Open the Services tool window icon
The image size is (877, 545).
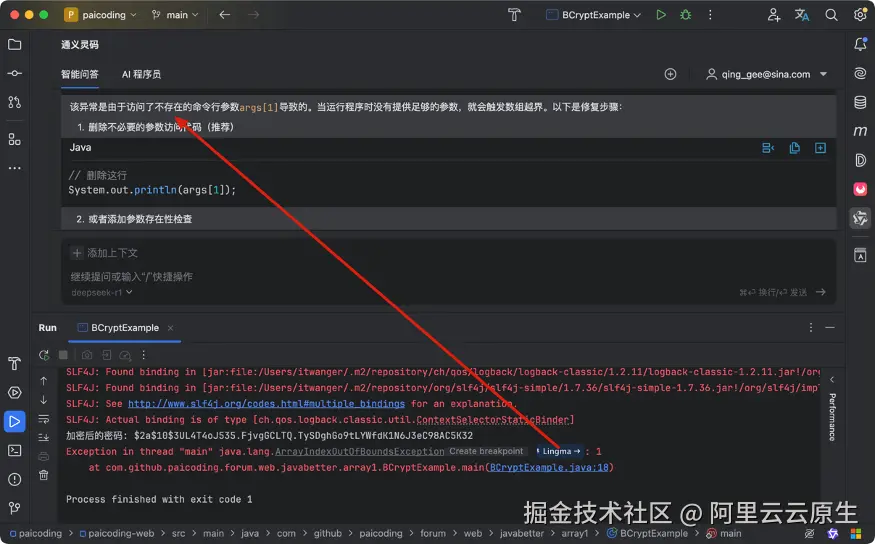point(15,393)
